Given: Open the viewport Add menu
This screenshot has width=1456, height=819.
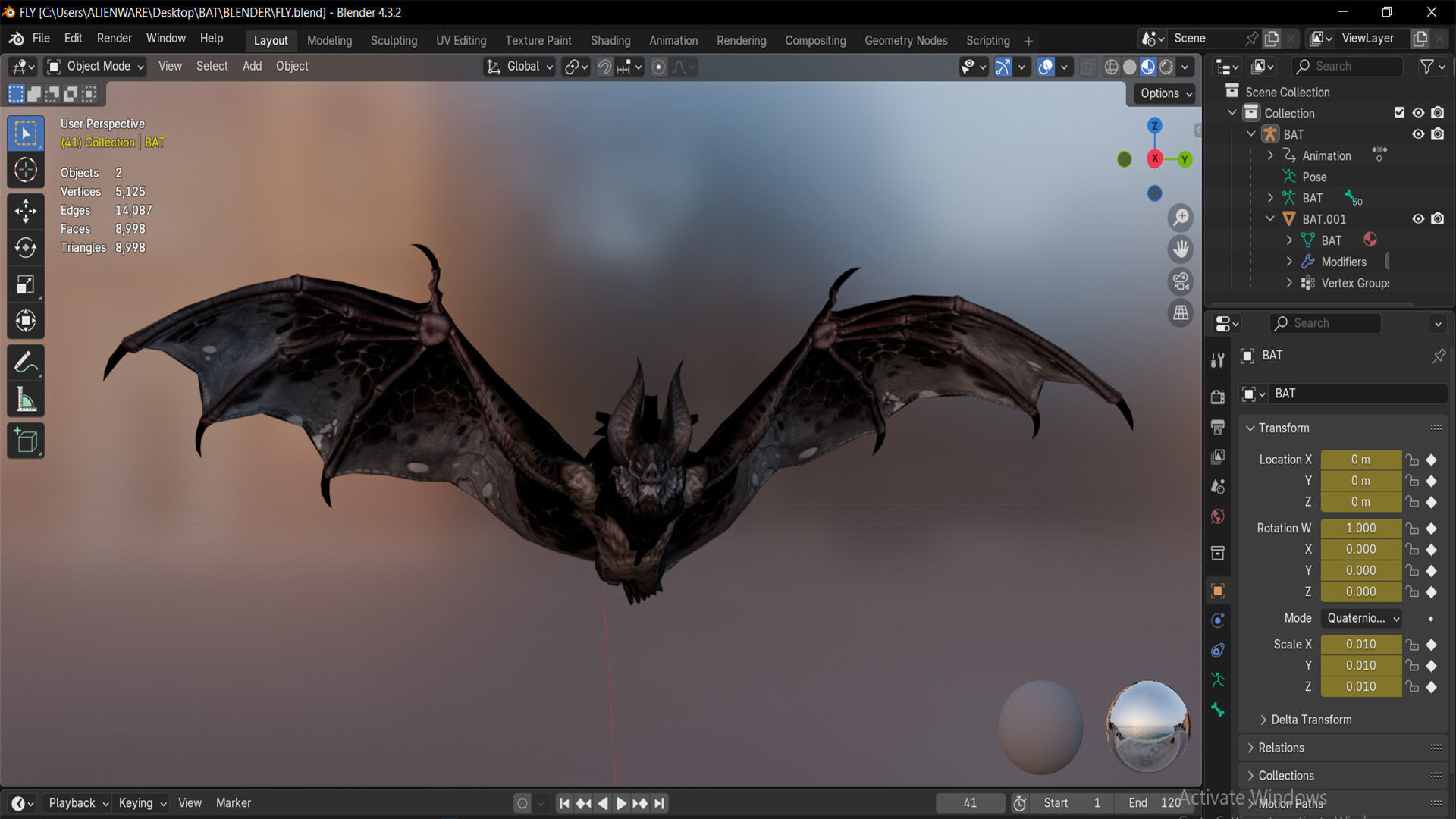Looking at the screenshot, I should [x=252, y=67].
